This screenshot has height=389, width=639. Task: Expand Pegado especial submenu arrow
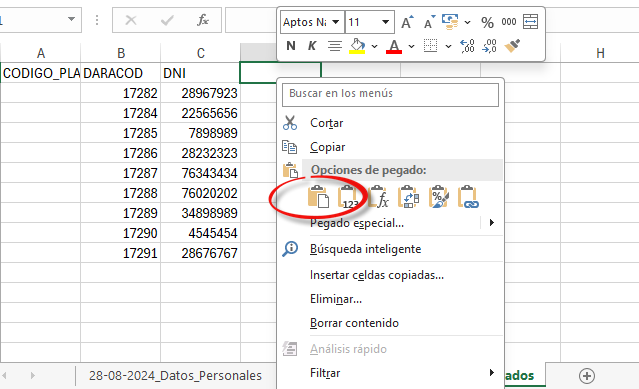pos(492,222)
